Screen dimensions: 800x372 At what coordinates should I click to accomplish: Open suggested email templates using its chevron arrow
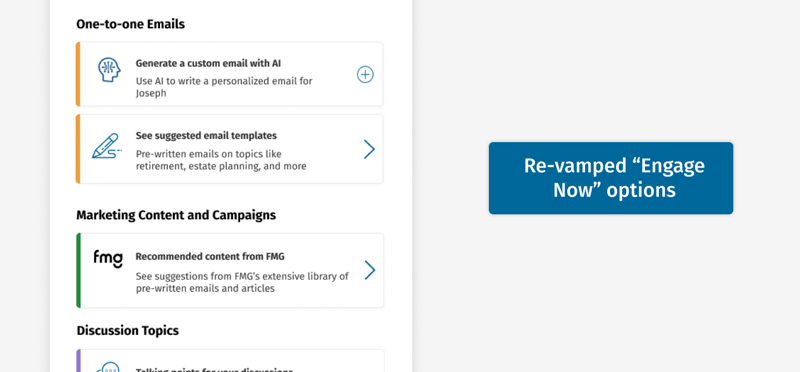click(x=369, y=149)
